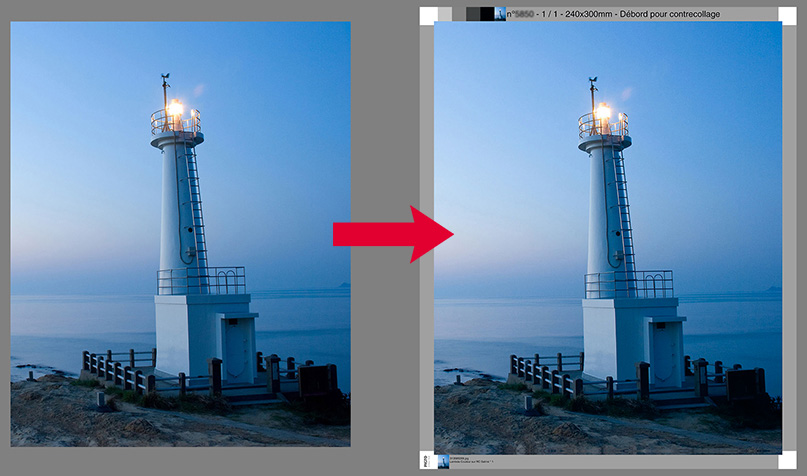Image resolution: width=807 pixels, height=476 pixels.
Task: Click the file name text in bottom footer
Action: (x=463, y=459)
